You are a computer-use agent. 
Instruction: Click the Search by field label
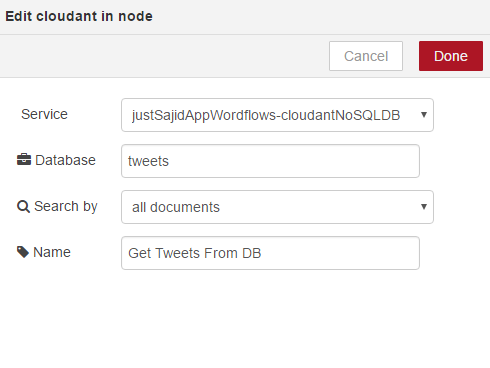[x=66, y=207]
